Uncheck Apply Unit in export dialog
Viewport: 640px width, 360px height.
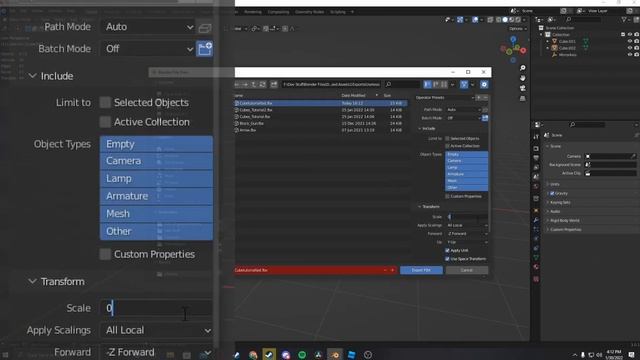[x=447, y=250]
